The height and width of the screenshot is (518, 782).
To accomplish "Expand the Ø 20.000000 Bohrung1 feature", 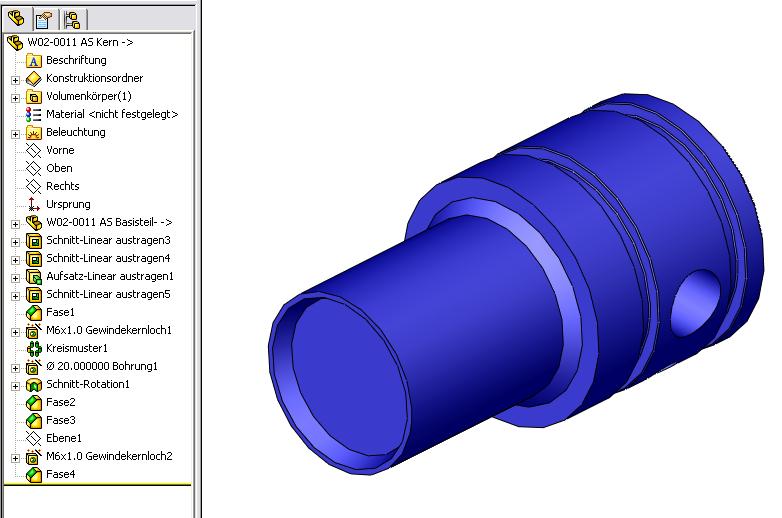I will pyautogui.click(x=15, y=368).
